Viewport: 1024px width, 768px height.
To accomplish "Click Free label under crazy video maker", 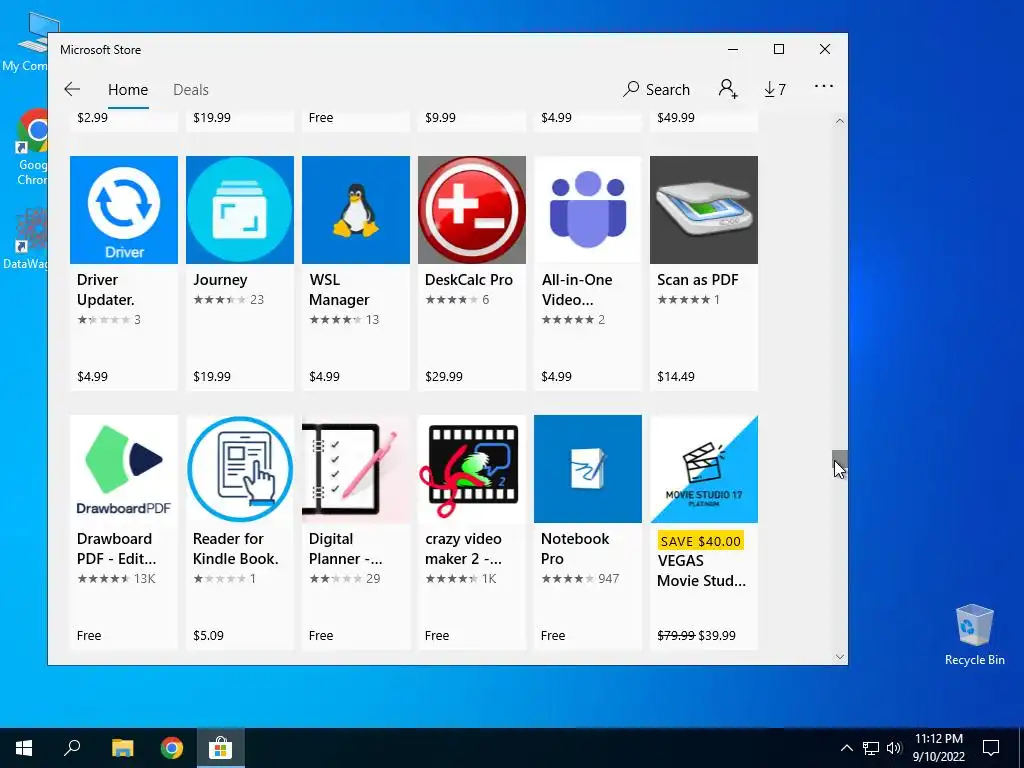I will pos(437,635).
